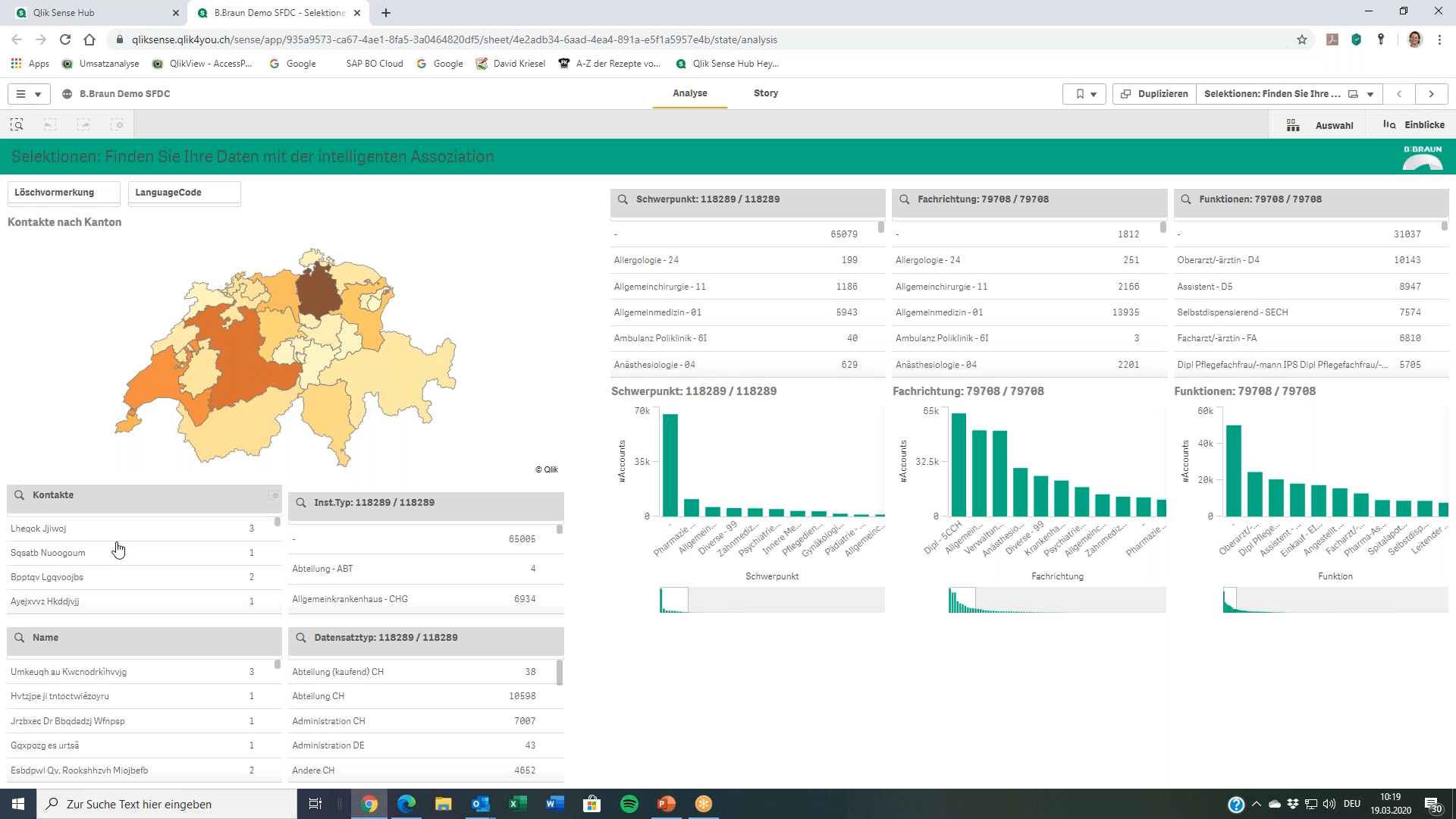Click the Qlik Sense search icon in Kontakte panel

(20, 494)
